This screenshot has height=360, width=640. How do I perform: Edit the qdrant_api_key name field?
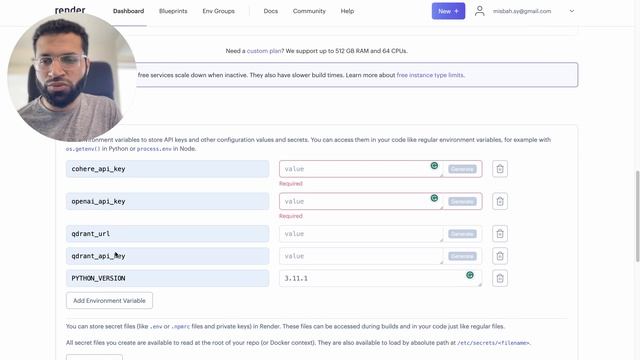167,256
